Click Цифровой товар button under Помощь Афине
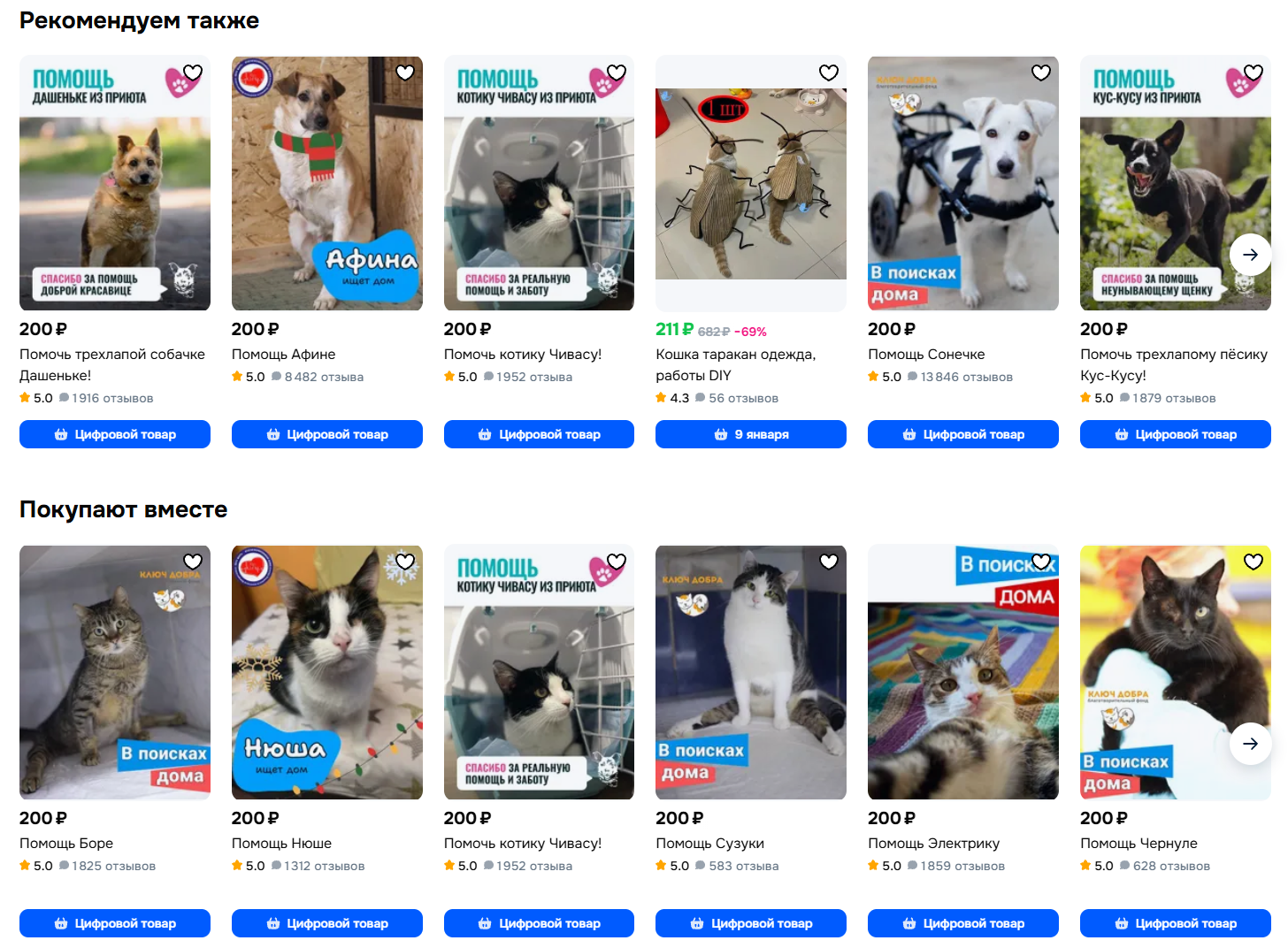The image size is (1288, 948). (x=327, y=434)
